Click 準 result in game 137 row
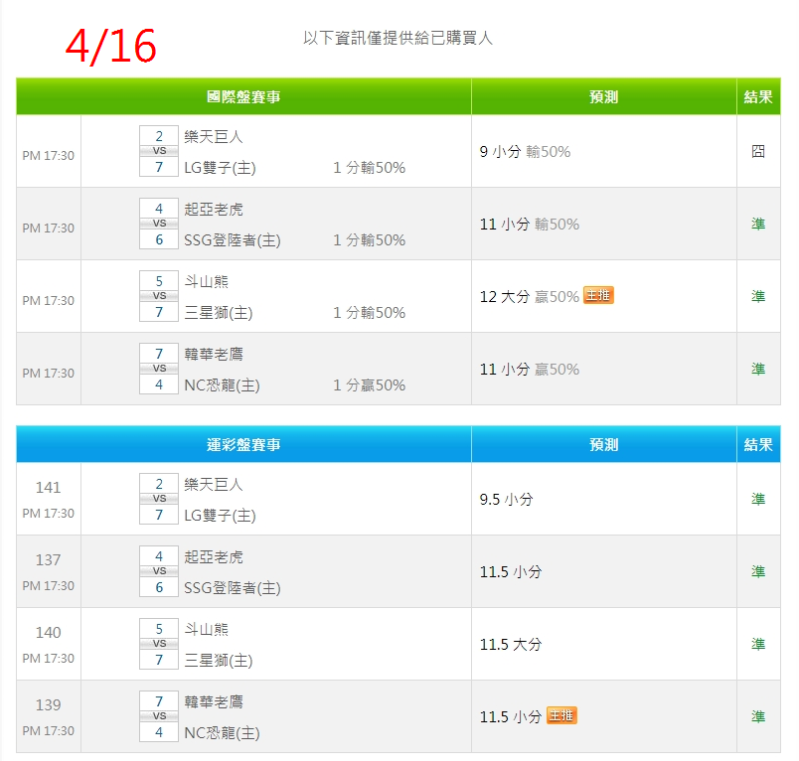Image resolution: width=799 pixels, height=761 pixels. (758, 571)
